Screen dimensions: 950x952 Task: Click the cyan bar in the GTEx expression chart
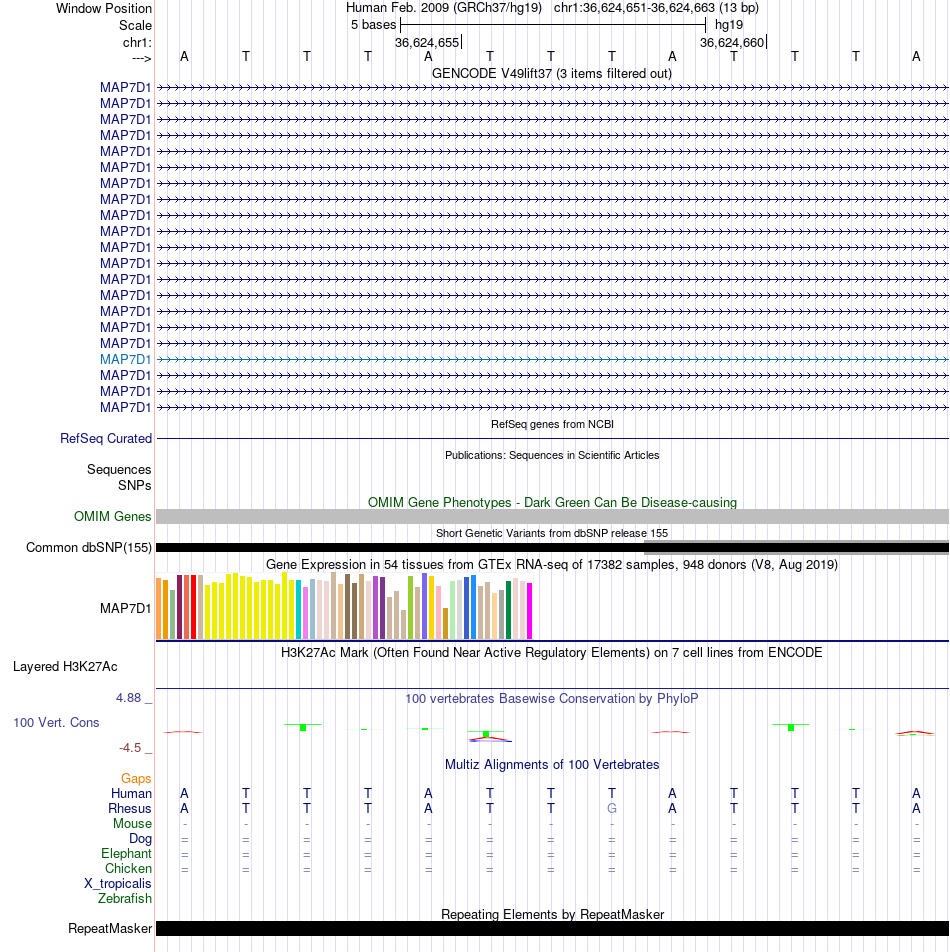point(299,610)
